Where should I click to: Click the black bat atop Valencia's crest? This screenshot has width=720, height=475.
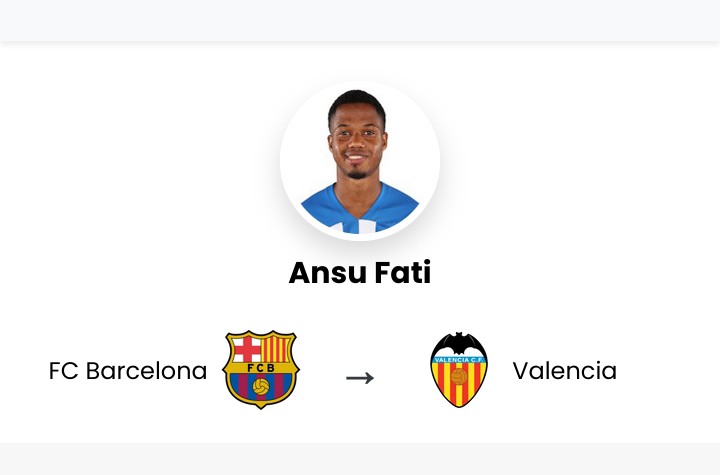(459, 344)
